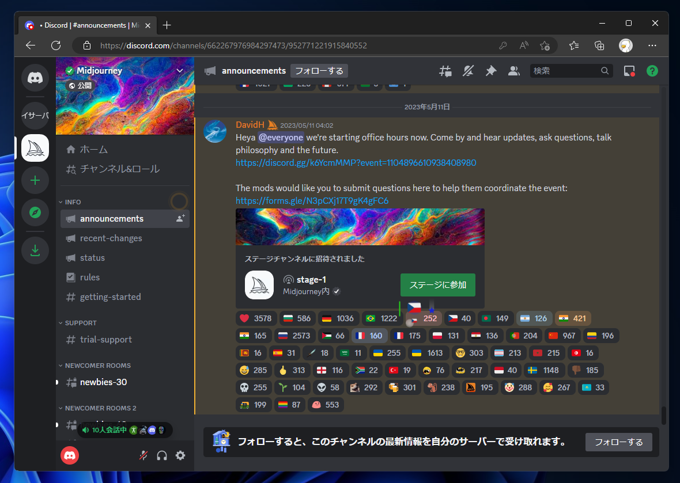Screen dimensions: 680x483
Task: Select the status channel
Action: [x=125, y=258]
